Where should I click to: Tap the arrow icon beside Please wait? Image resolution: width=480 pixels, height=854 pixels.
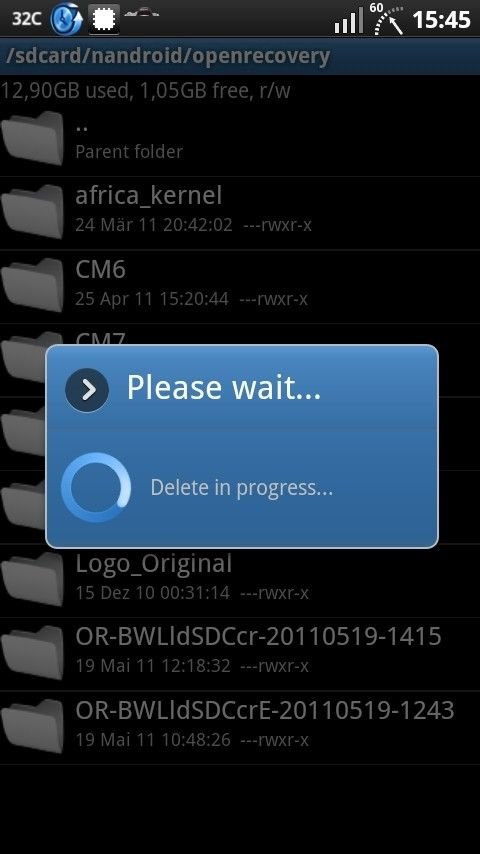click(x=87, y=390)
